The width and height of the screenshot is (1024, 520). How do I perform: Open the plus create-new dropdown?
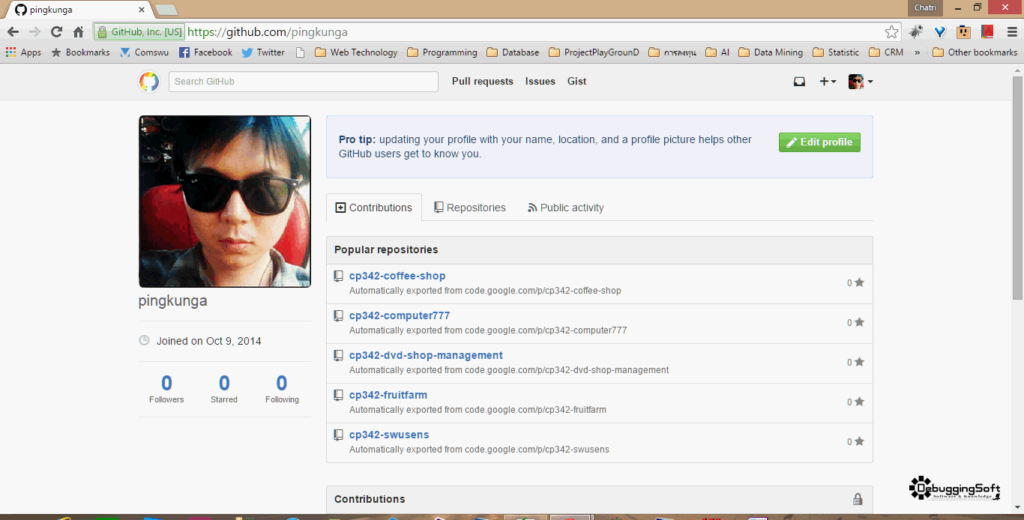(827, 82)
